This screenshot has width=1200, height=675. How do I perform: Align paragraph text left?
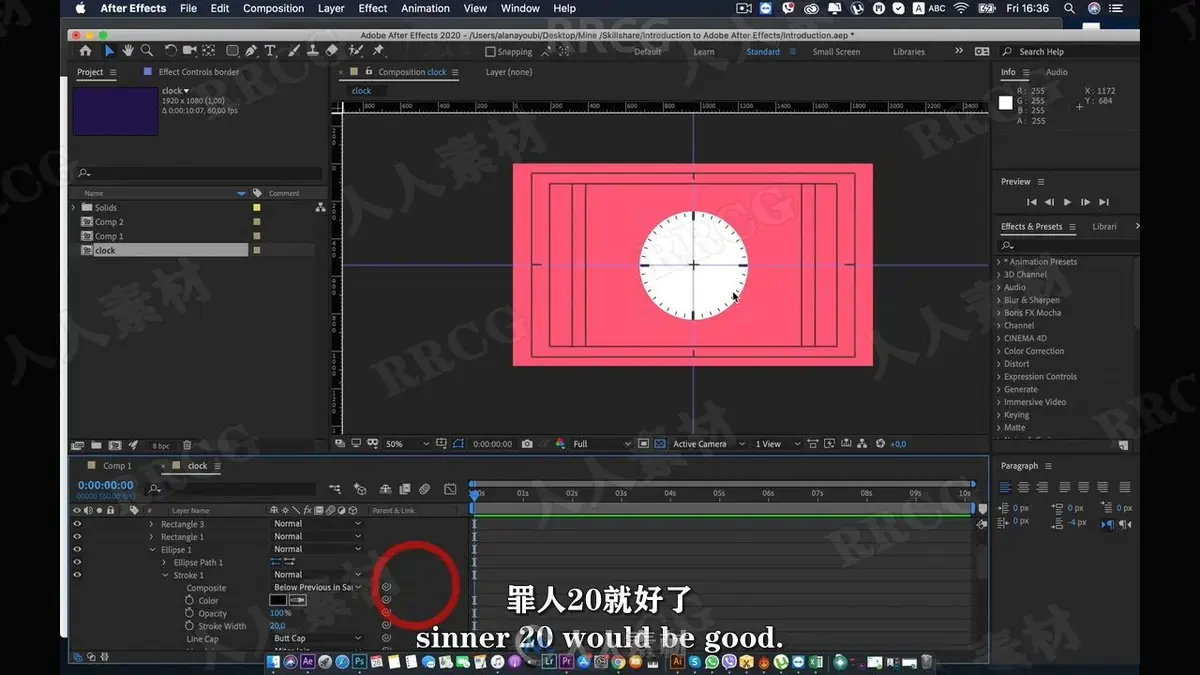click(1005, 487)
